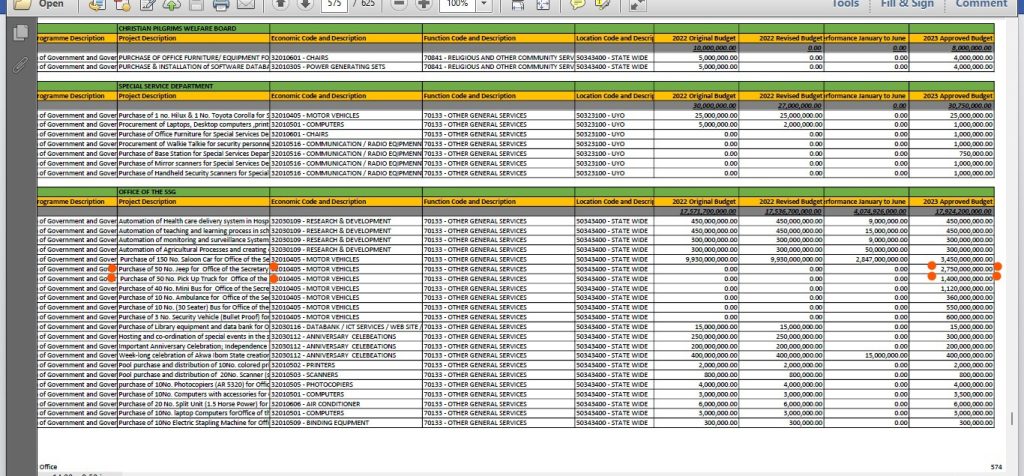The image size is (1024, 476).
Task: Go to previous page with up arrow
Action: click(x=280, y=3)
